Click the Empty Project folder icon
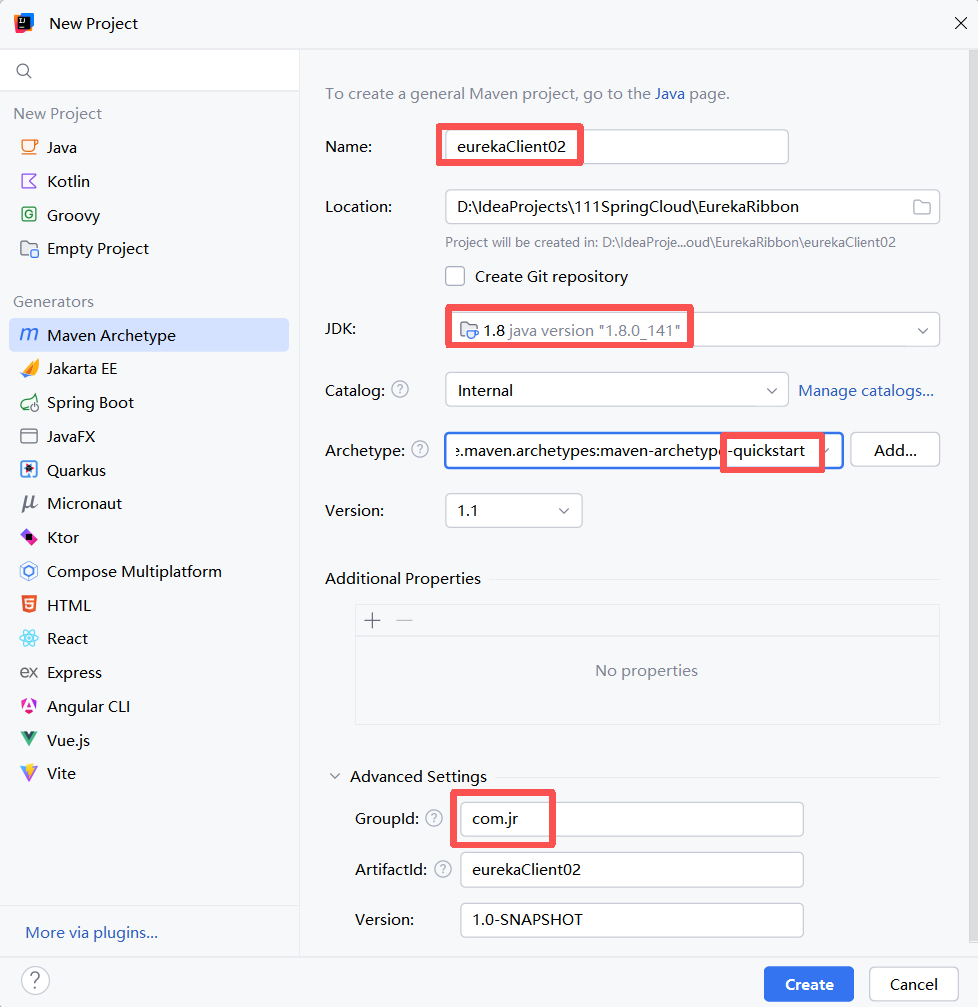978x1007 pixels. click(29, 249)
